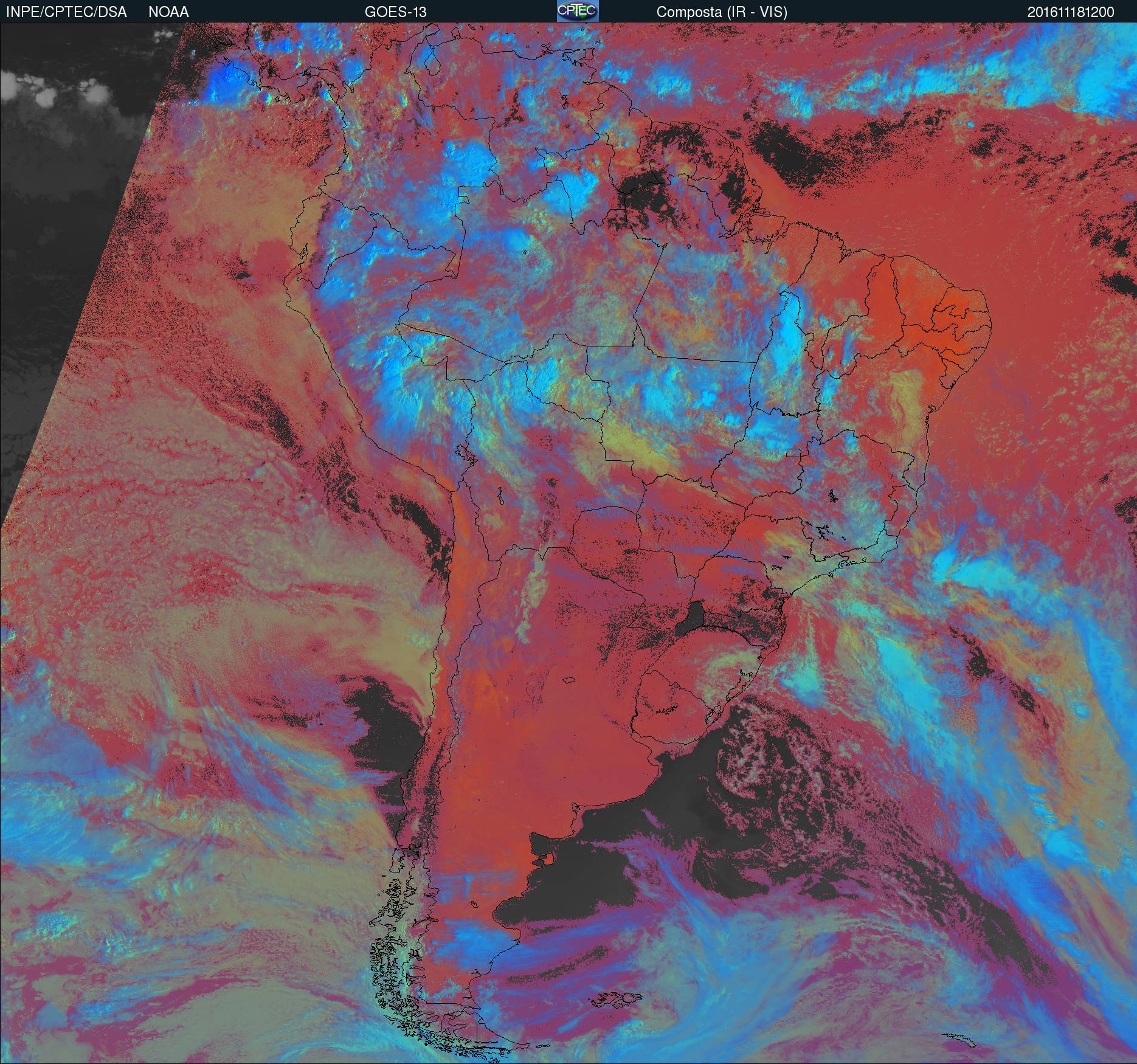Click the CPTEC logo in the header

point(578,11)
